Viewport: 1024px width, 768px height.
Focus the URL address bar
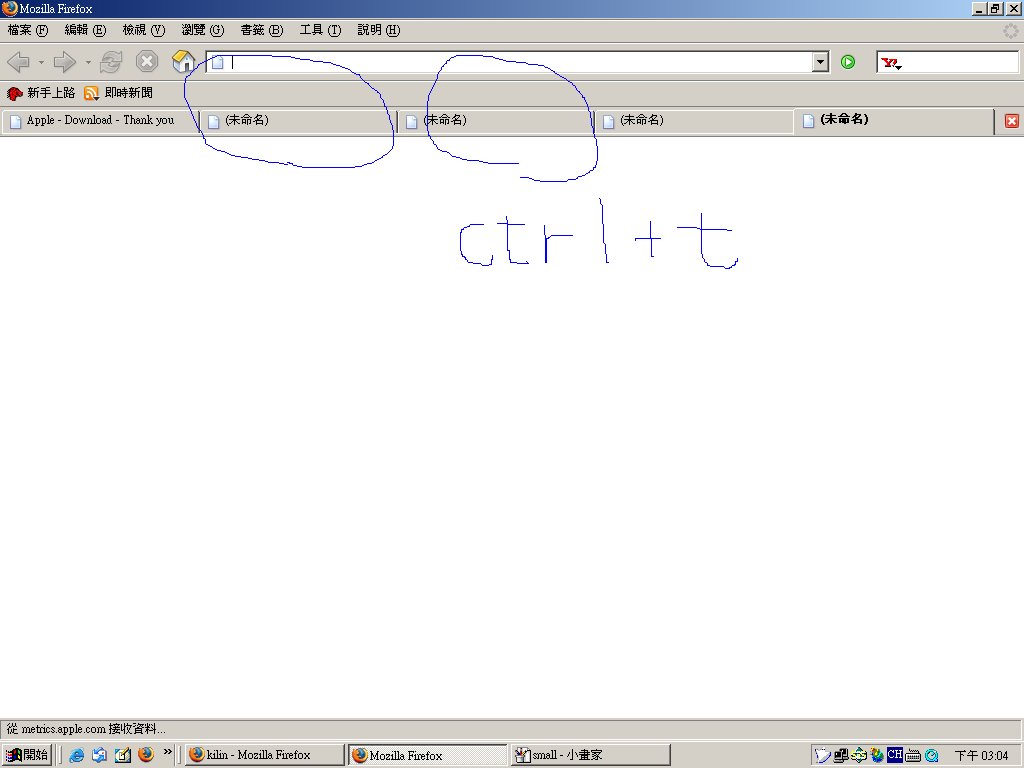tap(509, 62)
